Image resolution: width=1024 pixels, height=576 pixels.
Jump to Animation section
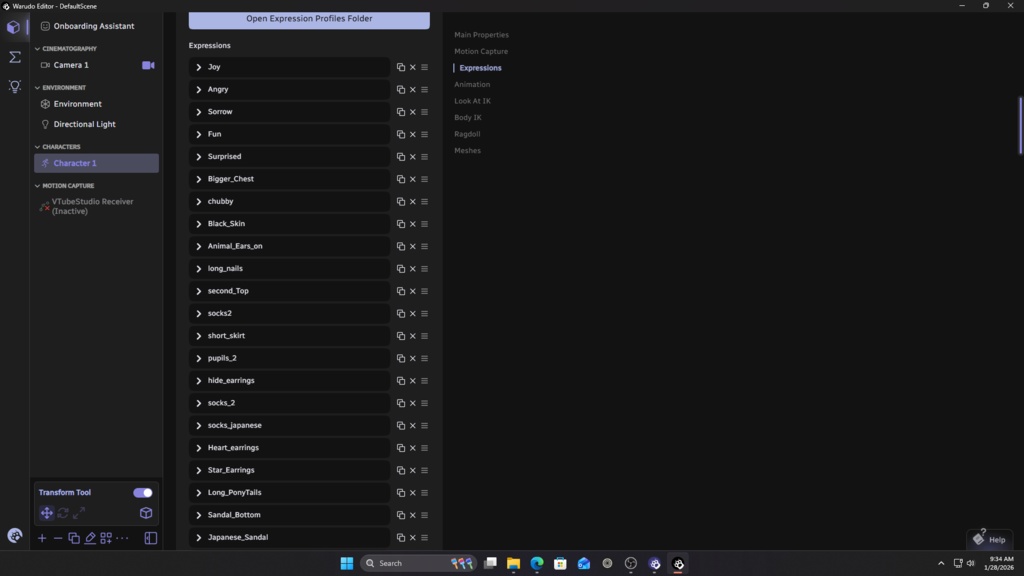click(x=472, y=84)
